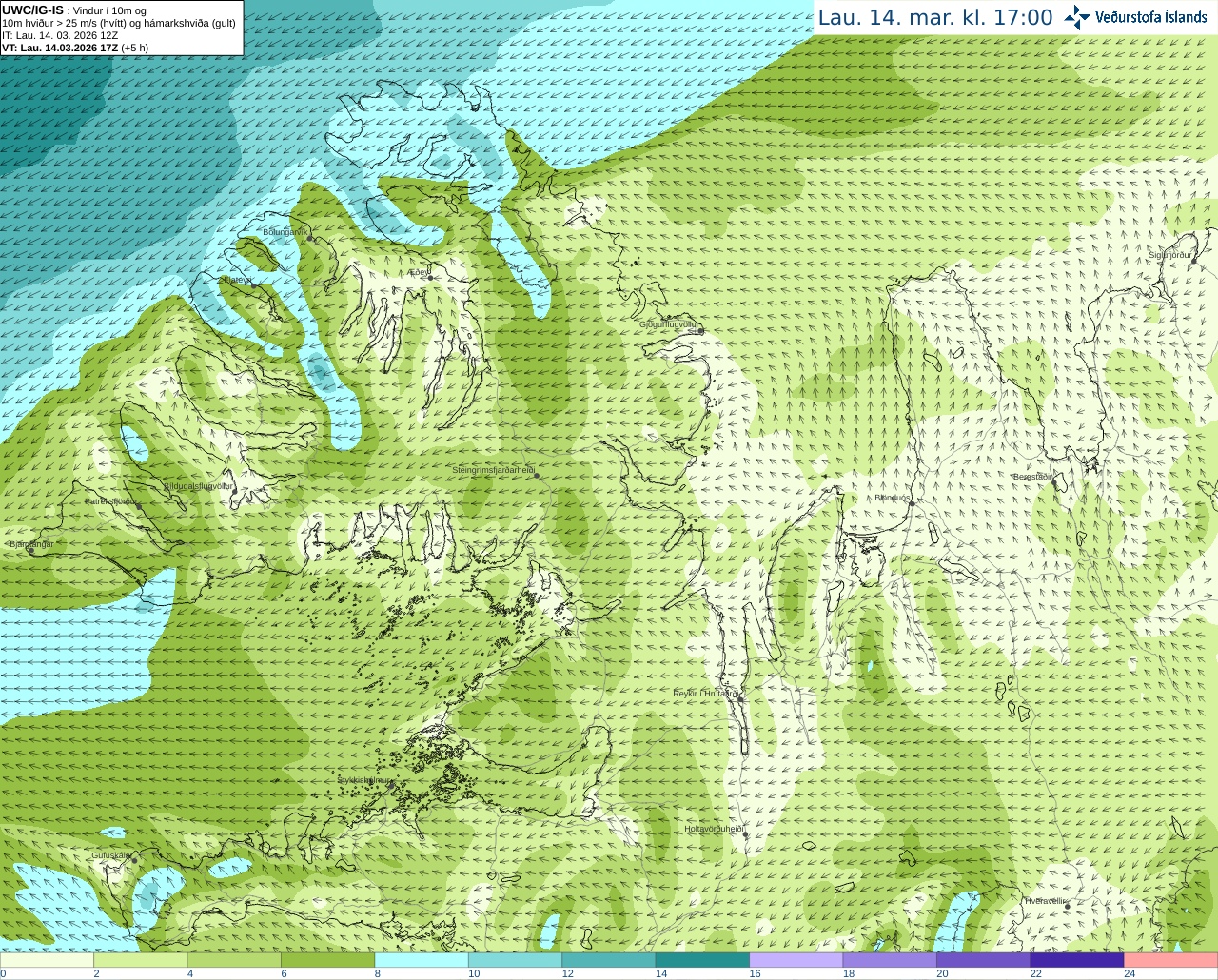Viewport: 1218px width, 980px height.
Task: Click the 10m hviður > 25 m/s description line
Action: [119, 23]
